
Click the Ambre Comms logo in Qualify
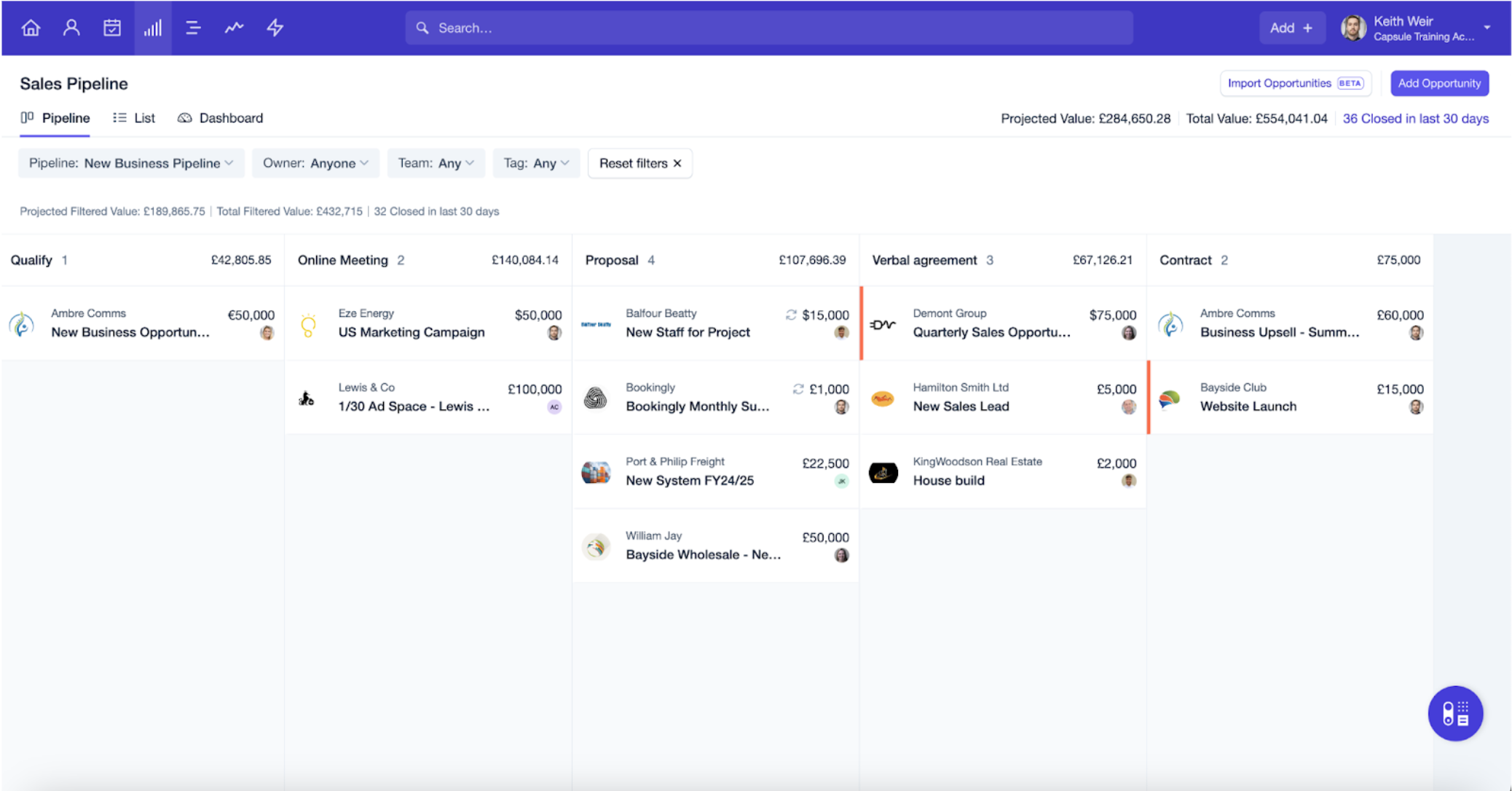(x=22, y=324)
